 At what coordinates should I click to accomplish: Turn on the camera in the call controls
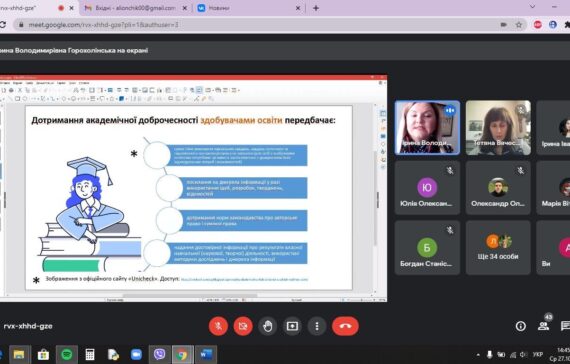(x=243, y=326)
